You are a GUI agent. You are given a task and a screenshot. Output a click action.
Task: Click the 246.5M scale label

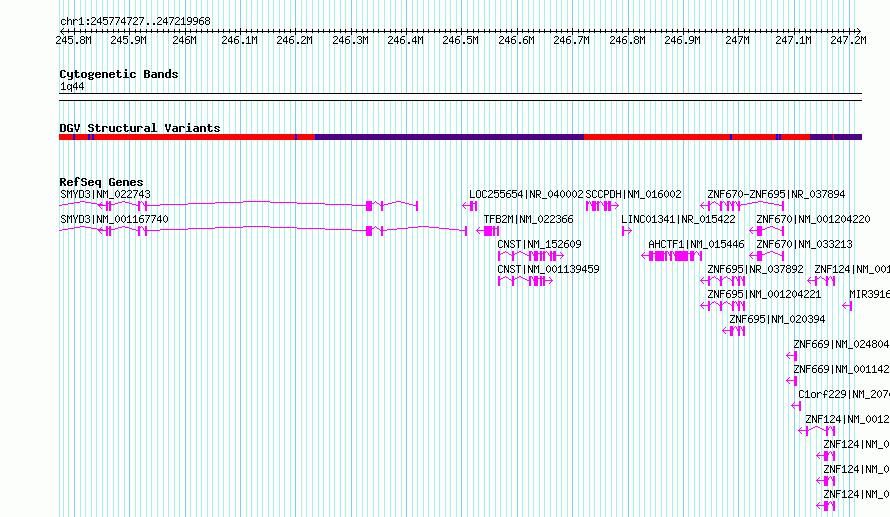coord(460,40)
